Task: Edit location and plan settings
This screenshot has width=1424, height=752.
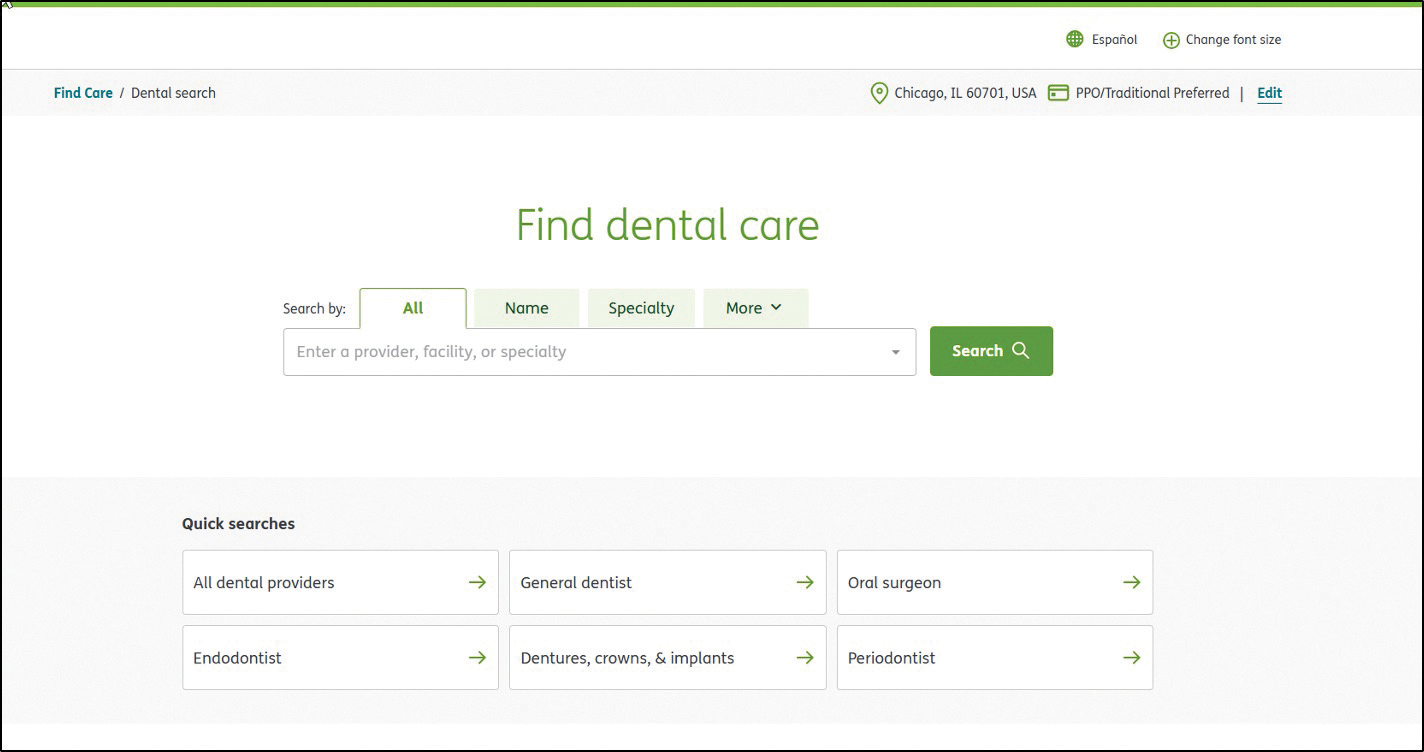Action: click(1269, 93)
